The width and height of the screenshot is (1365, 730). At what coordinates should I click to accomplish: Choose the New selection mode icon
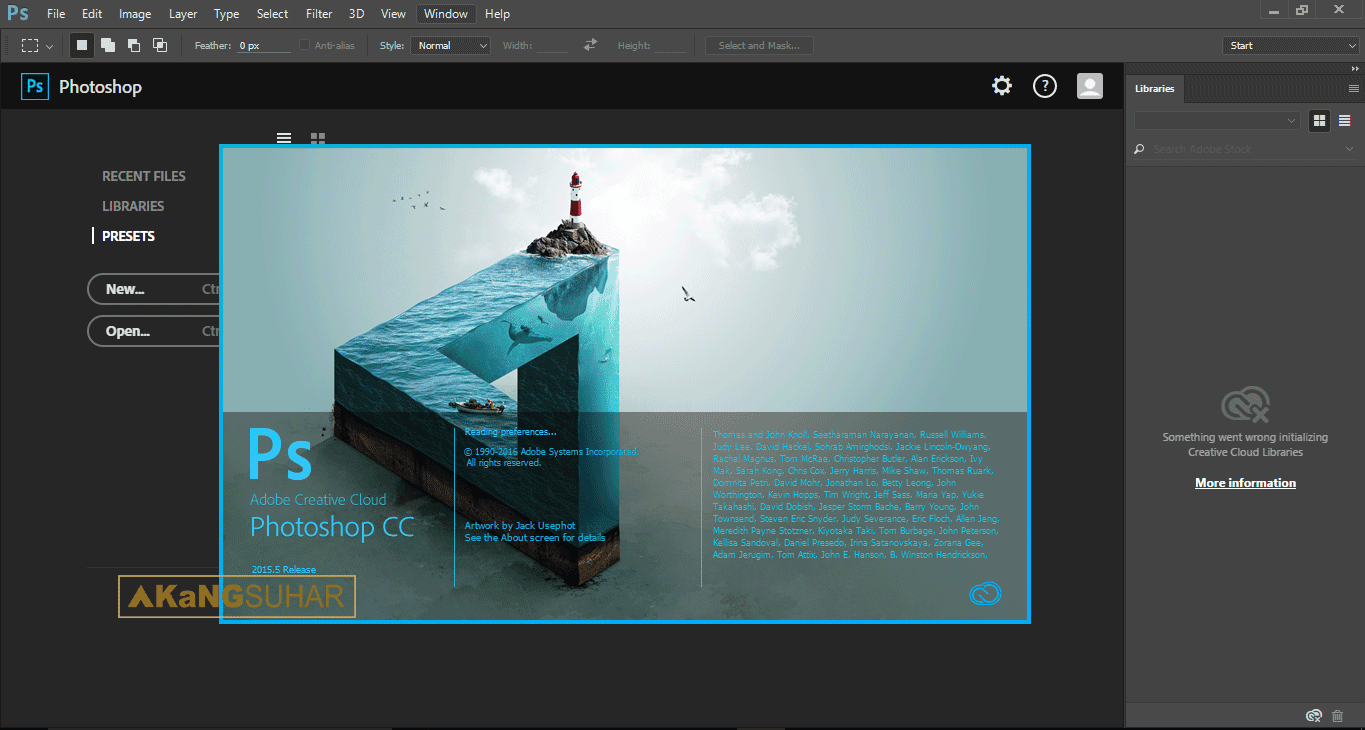click(x=82, y=45)
